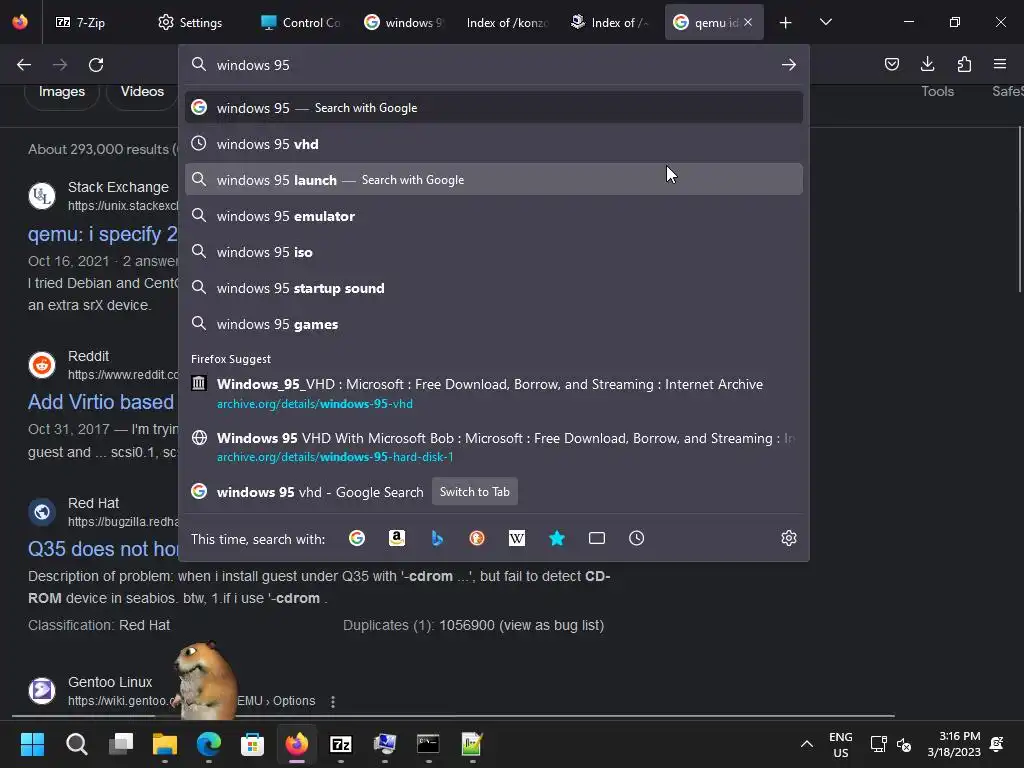The height and width of the screenshot is (768, 1024).
Task: Switch to the 'windows 9' Google tab
Action: (x=404, y=22)
